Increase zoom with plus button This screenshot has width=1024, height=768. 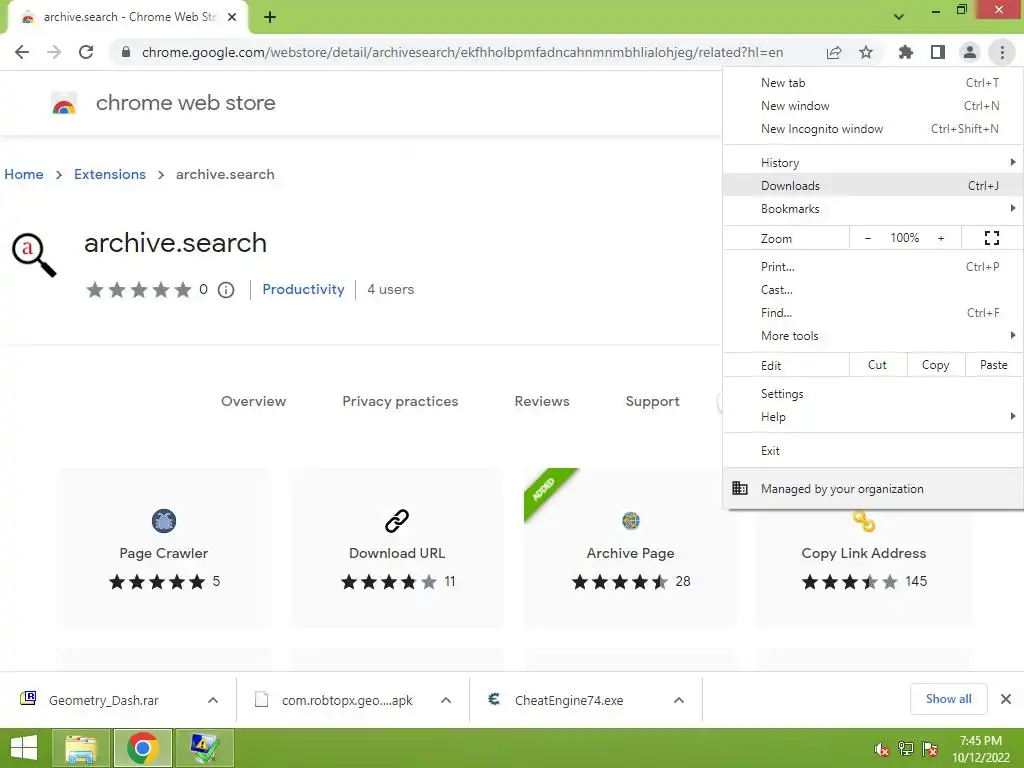click(x=941, y=238)
